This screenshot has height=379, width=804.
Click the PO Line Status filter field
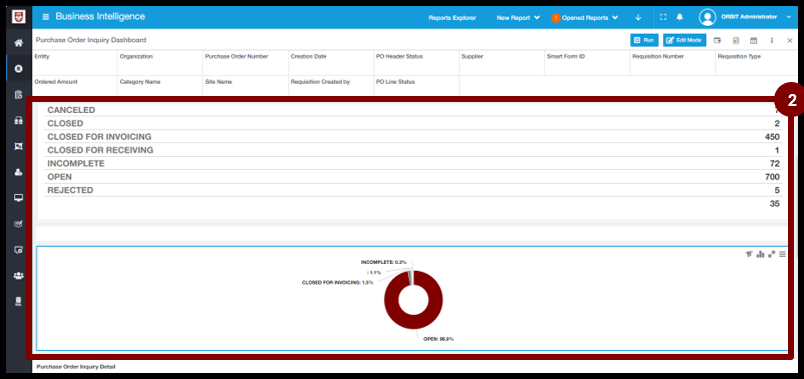(x=416, y=86)
